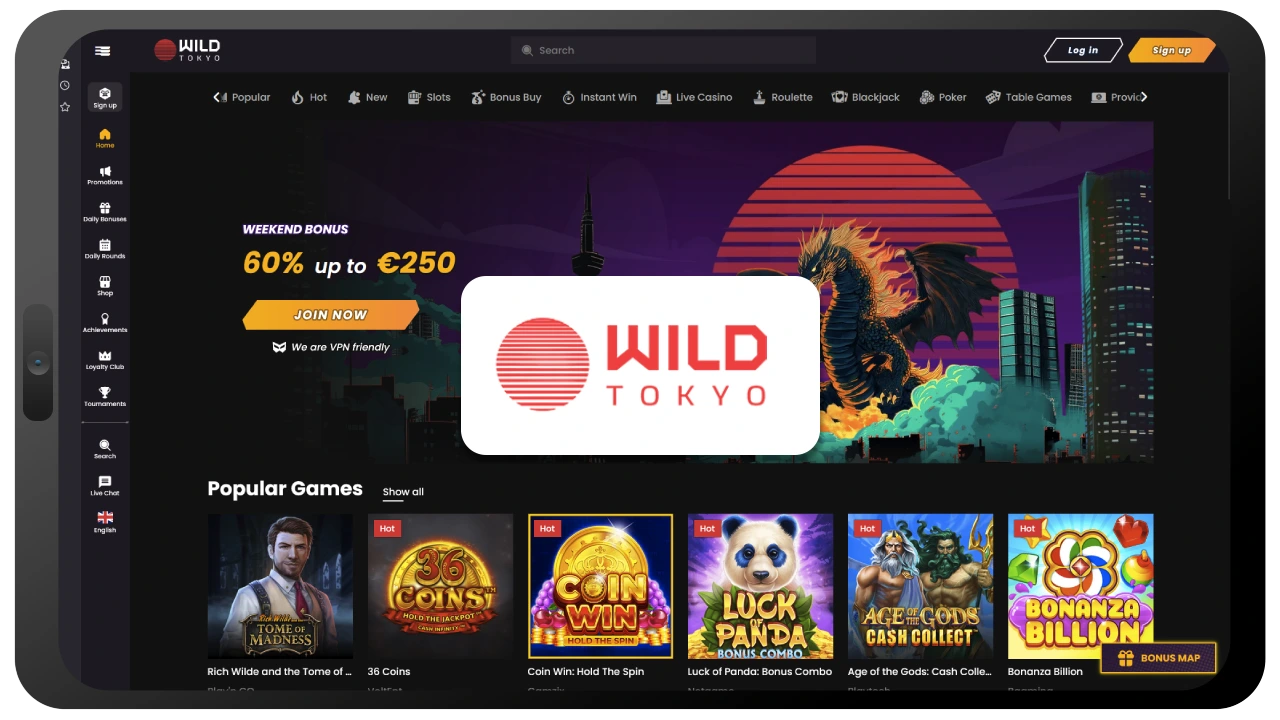The height and width of the screenshot is (720, 1280).
Task: Open Loyalty Club crown icon
Action: pyautogui.click(x=105, y=360)
